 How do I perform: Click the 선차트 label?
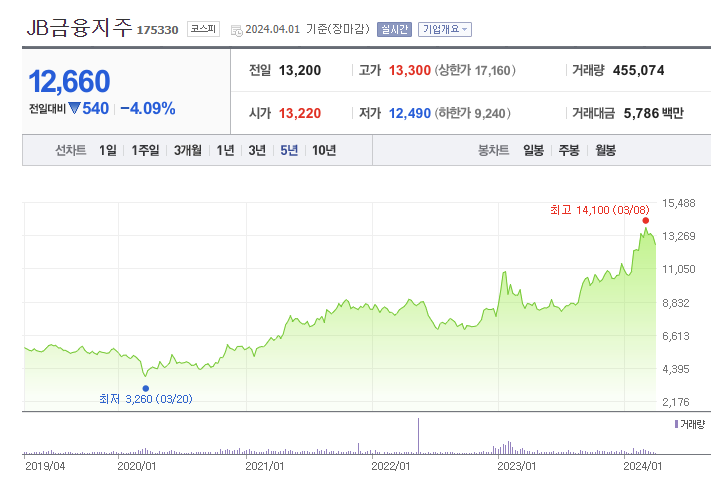(x=71, y=150)
